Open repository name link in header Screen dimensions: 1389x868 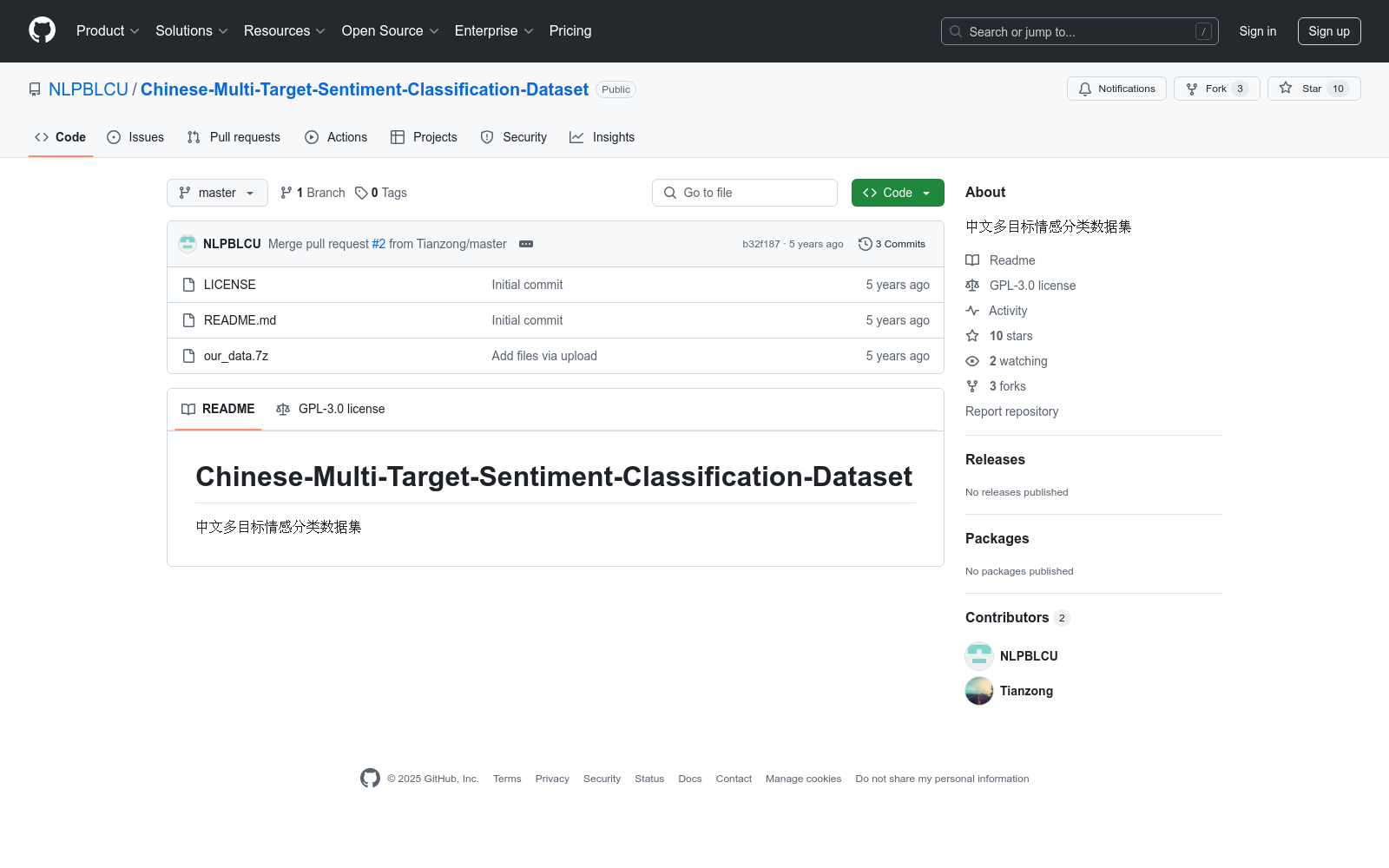[x=365, y=89]
